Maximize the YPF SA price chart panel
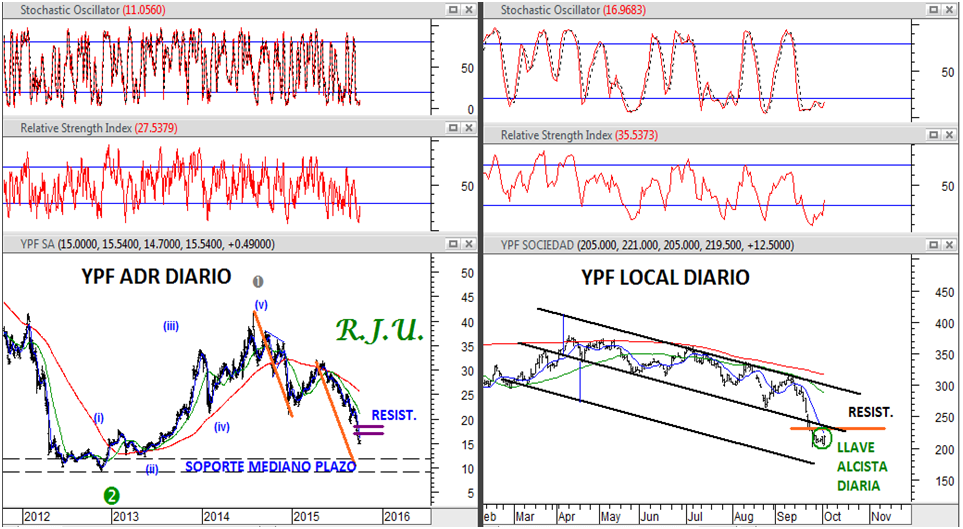Screen dimensions: 963x529 (453, 244)
